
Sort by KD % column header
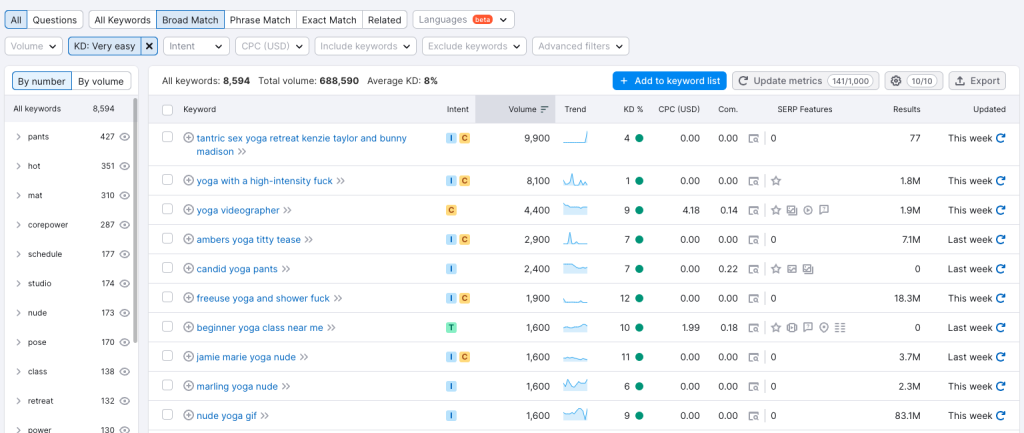(633, 110)
